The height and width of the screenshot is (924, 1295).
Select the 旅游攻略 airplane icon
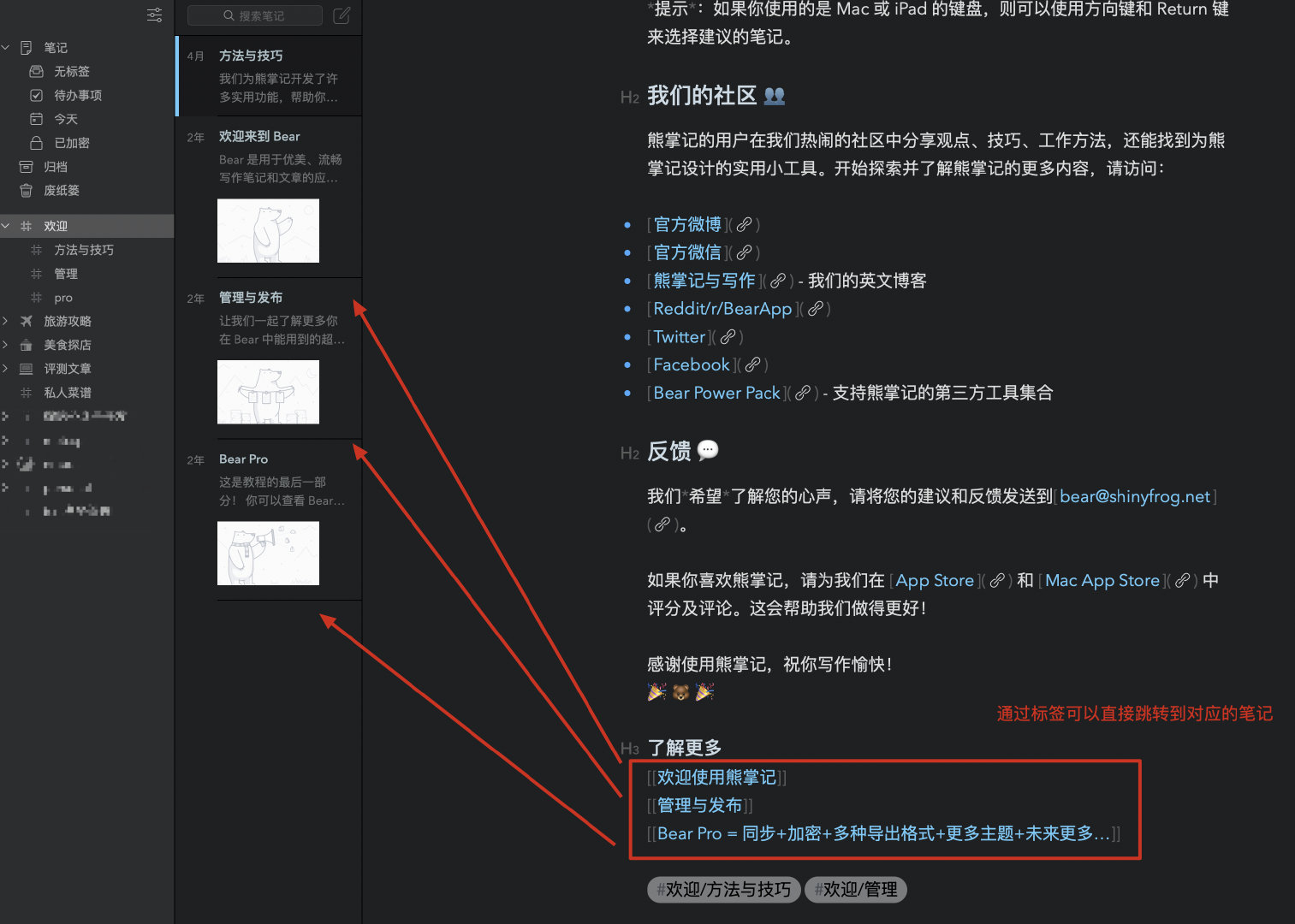coord(27,321)
